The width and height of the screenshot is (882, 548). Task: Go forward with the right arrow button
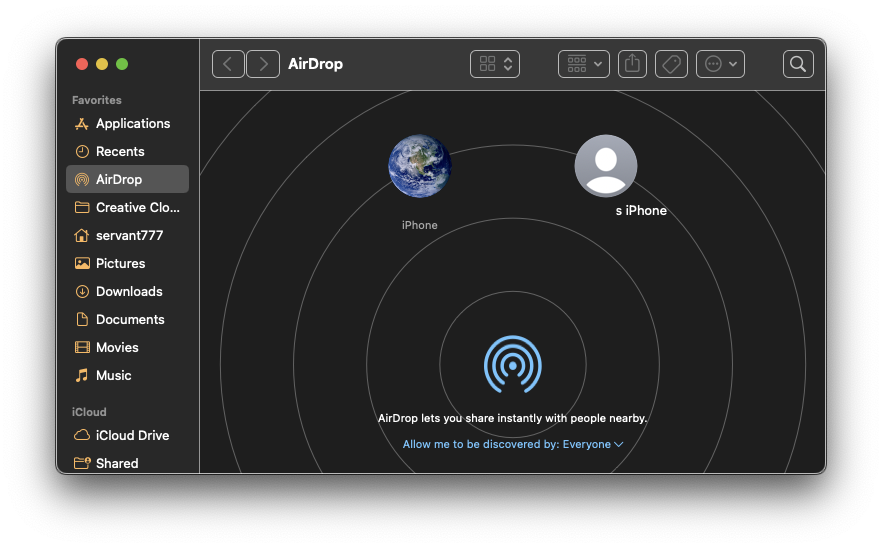(263, 64)
